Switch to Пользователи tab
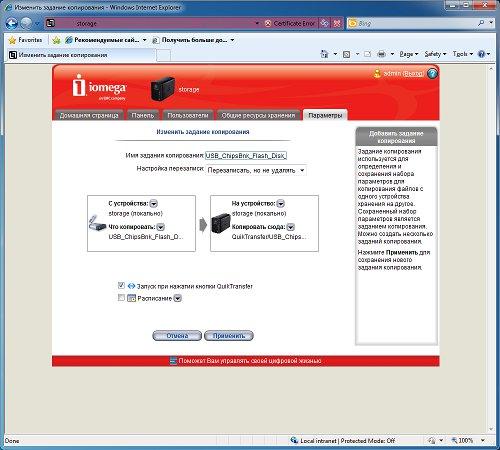The width and height of the screenshot is (500, 450). [188, 115]
